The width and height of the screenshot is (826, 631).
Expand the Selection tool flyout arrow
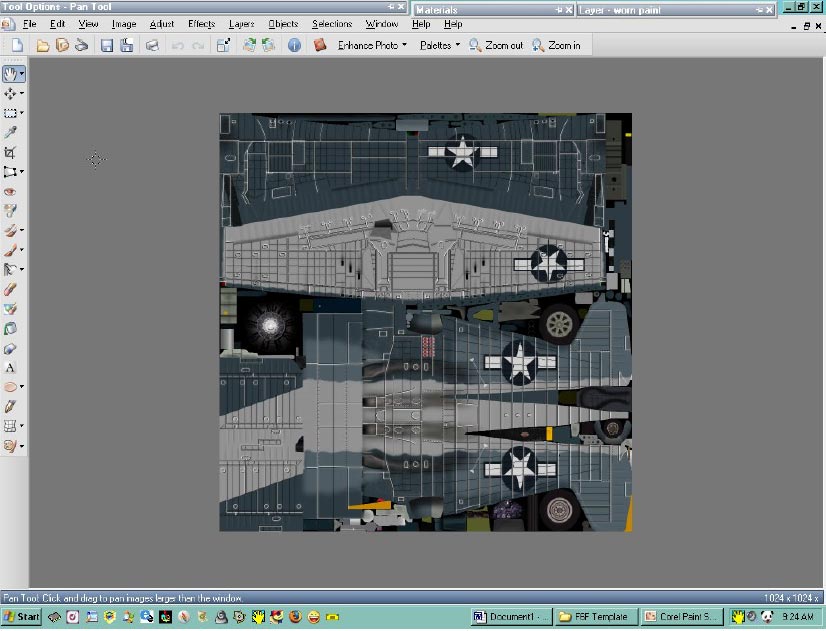tap(22, 113)
